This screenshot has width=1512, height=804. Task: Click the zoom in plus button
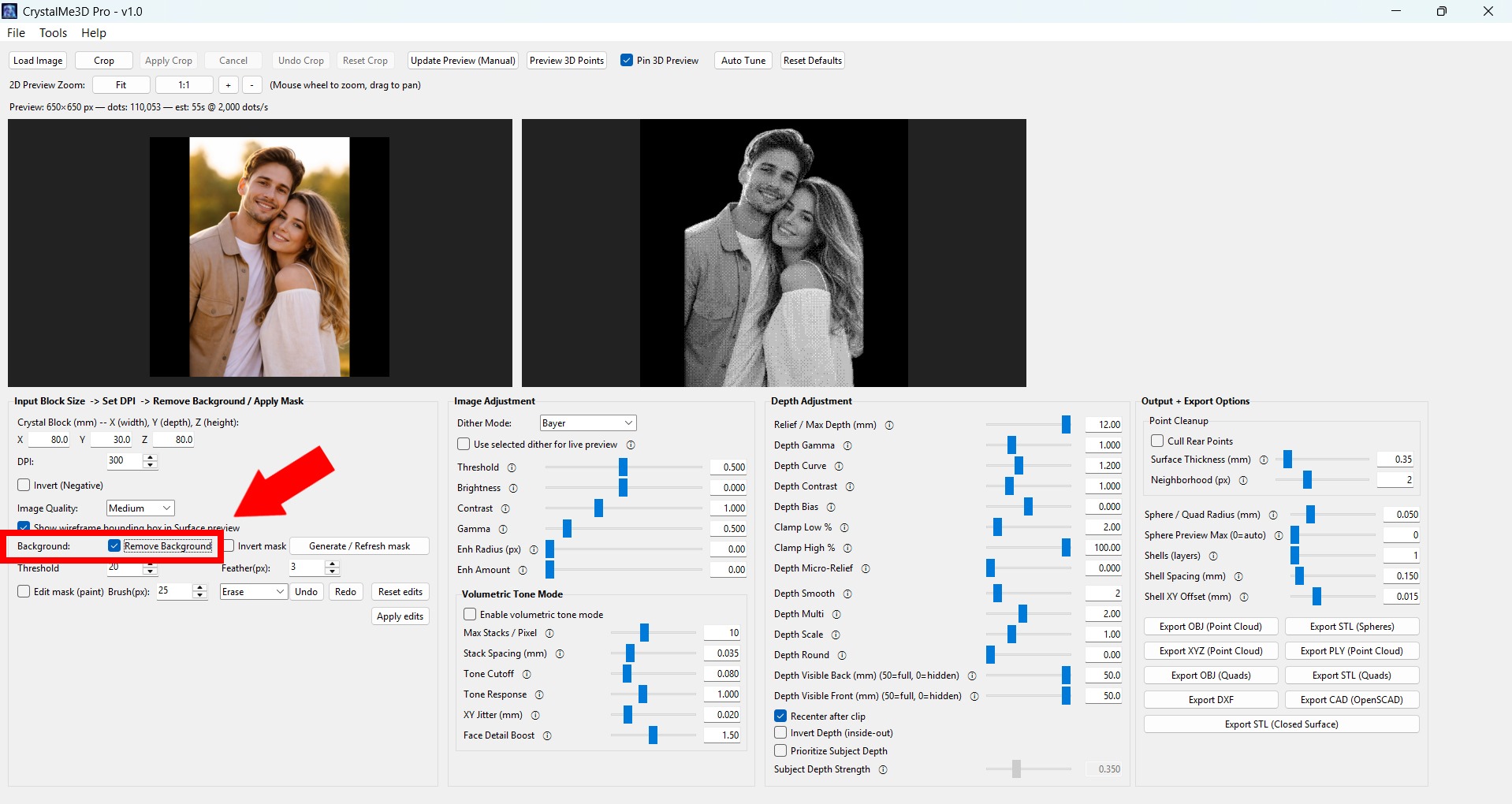click(x=228, y=85)
